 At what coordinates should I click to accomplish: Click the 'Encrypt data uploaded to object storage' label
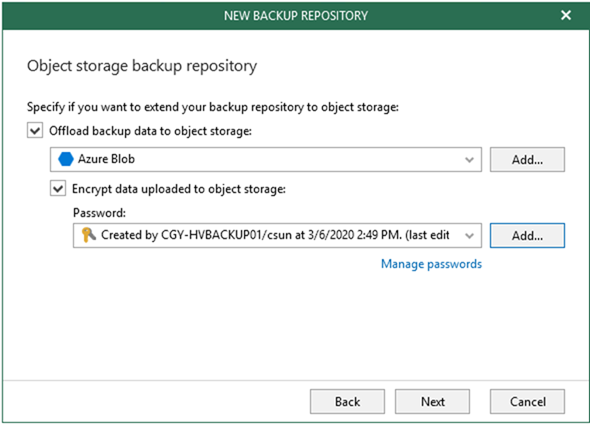point(179,189)
